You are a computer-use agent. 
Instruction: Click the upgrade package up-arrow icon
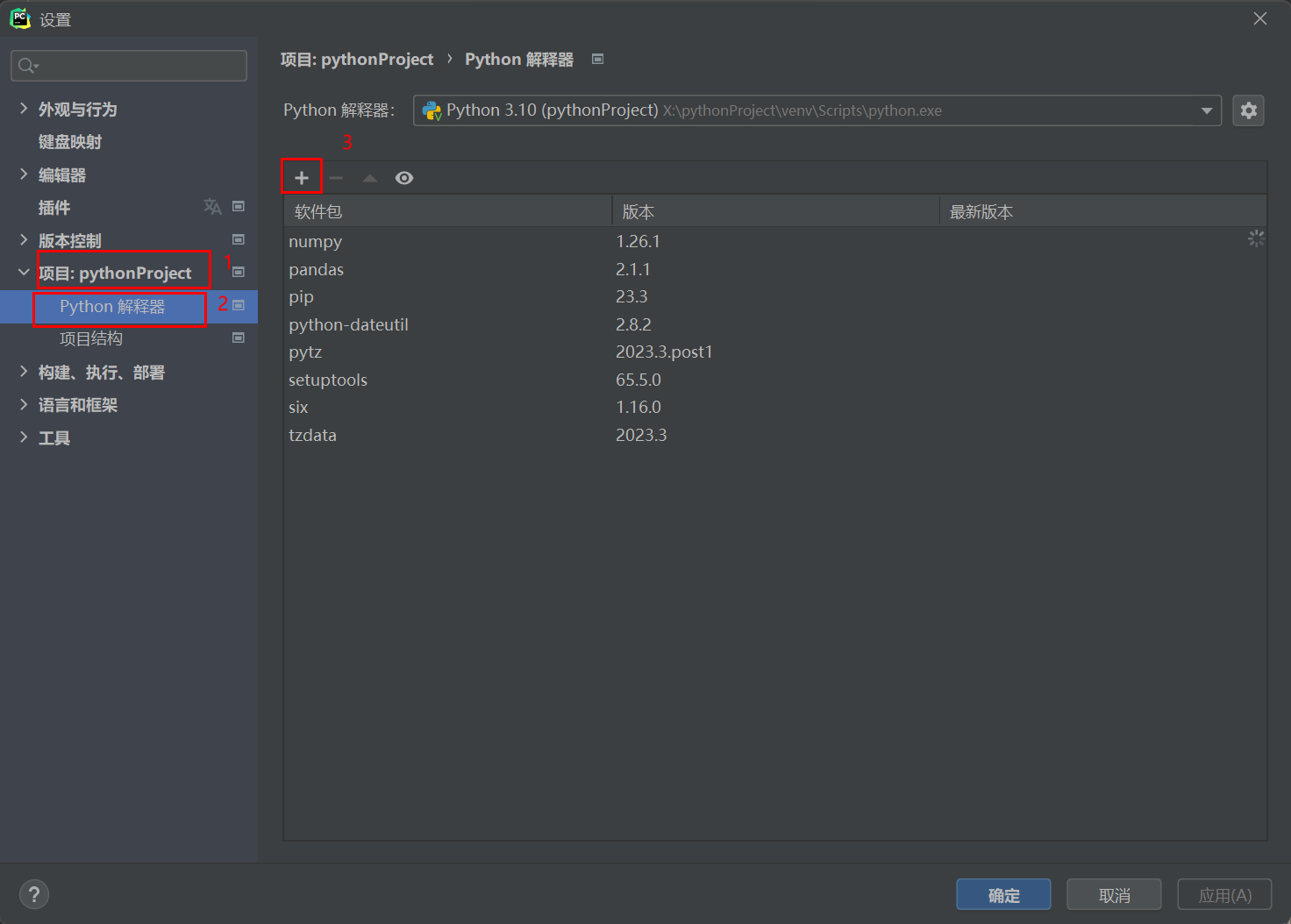point(370,178)
